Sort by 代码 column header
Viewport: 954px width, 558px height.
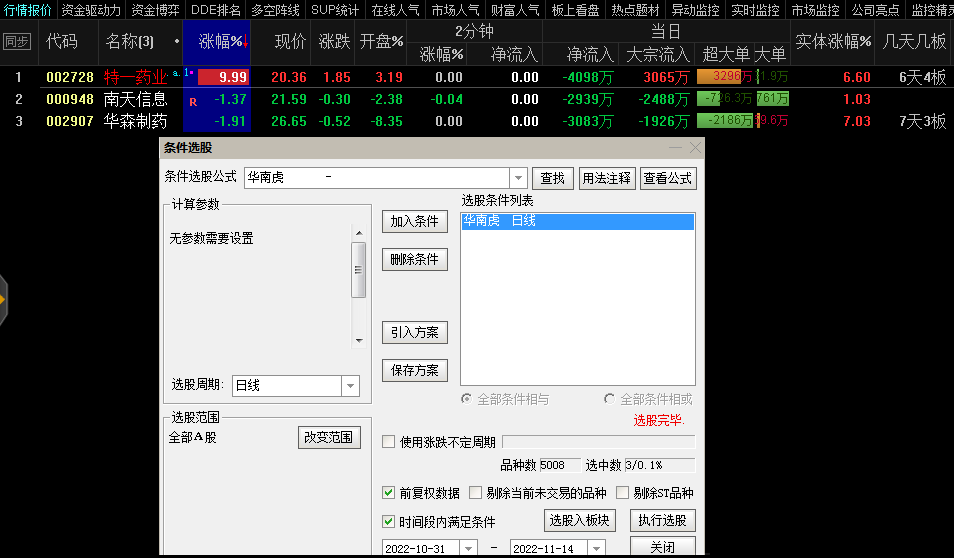pyautogui.click(x=61, y=41)
